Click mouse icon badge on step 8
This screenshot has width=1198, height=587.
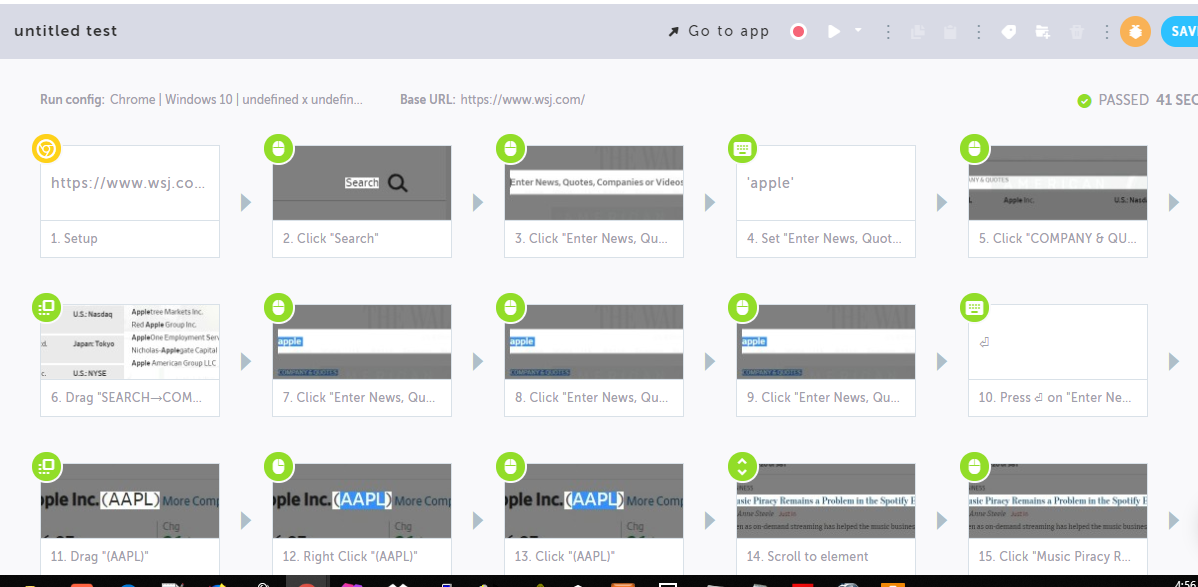click(x=510, y=307)
